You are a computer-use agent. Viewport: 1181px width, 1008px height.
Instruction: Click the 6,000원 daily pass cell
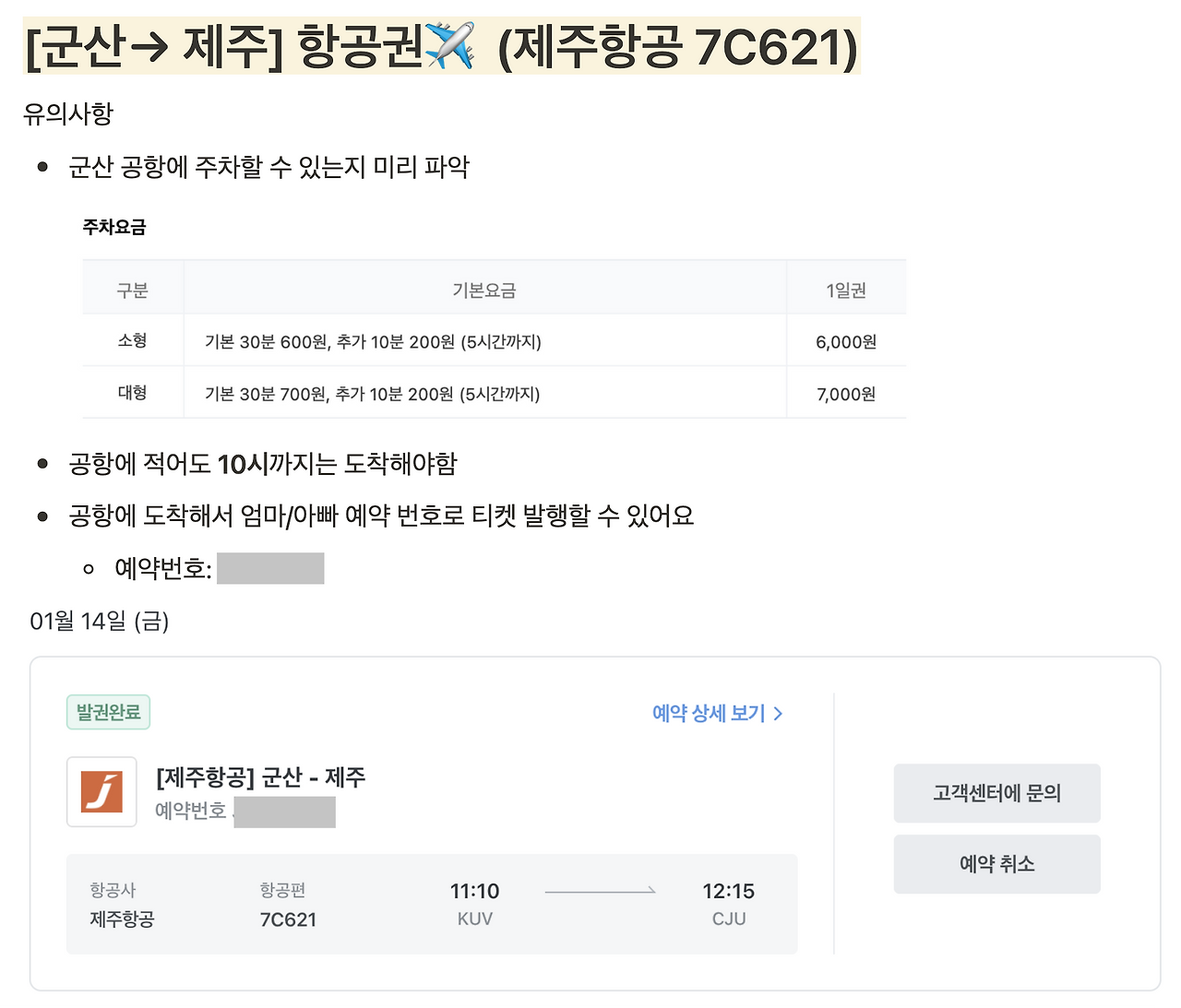(x=846, y=342)
